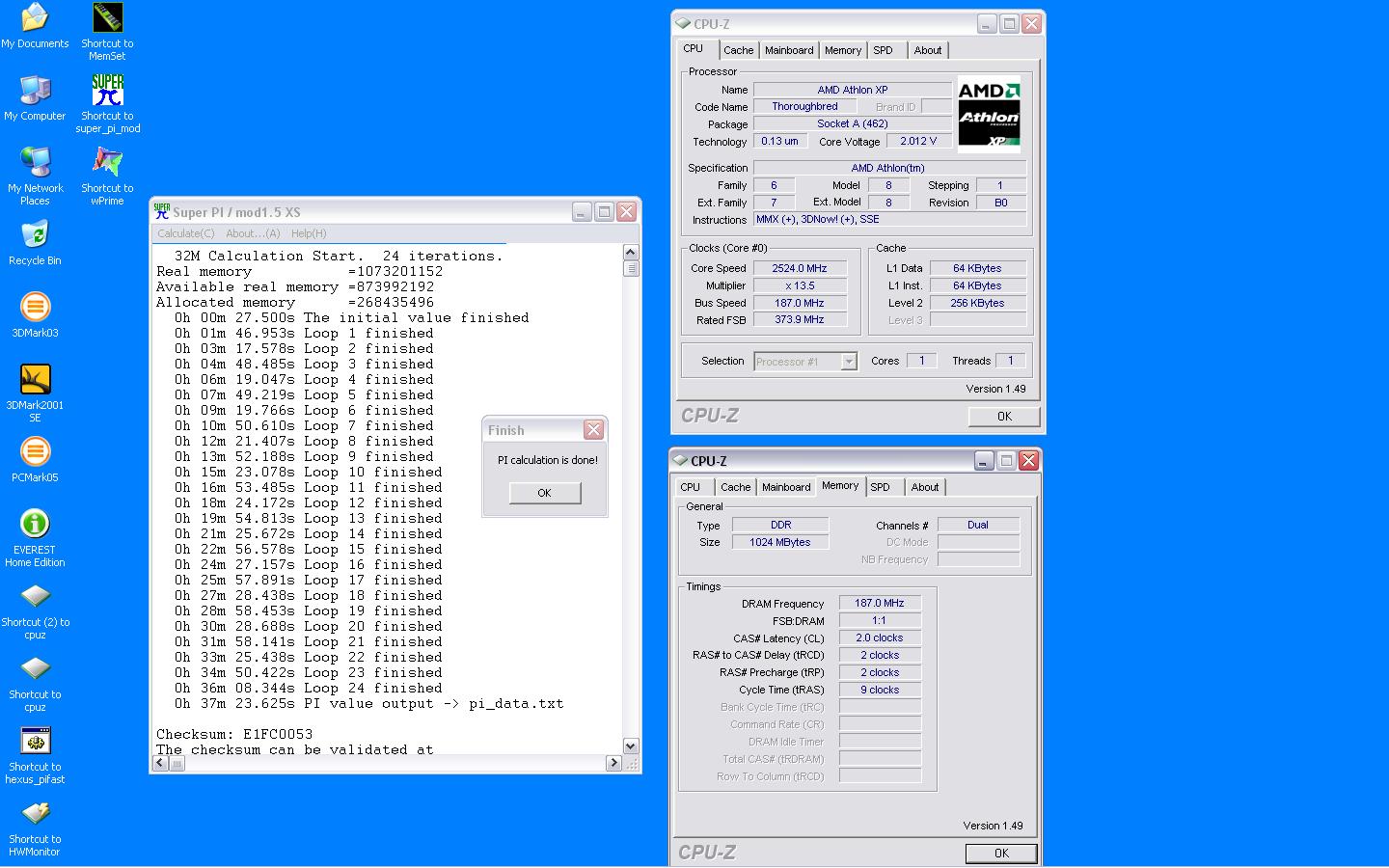Switch to Cache tab in upper CPU-Z

739,50
